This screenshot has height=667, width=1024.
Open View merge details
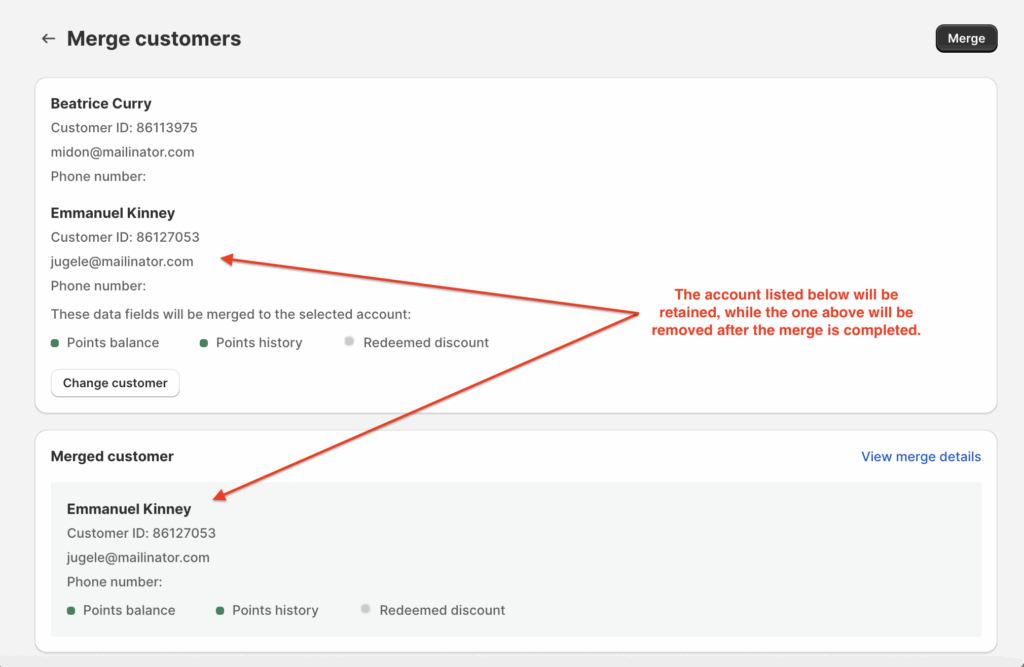(x=920, y=456)
